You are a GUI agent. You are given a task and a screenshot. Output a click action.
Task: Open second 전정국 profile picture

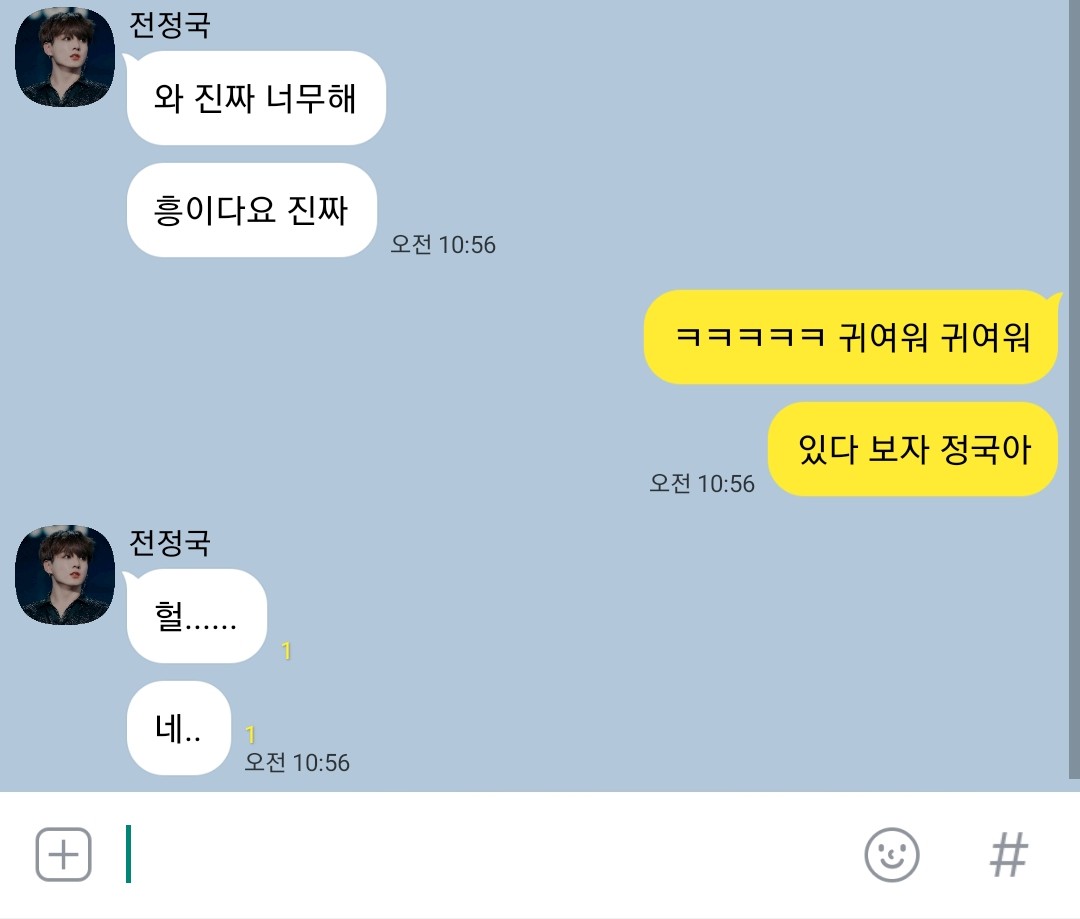[x=65, y=575]
